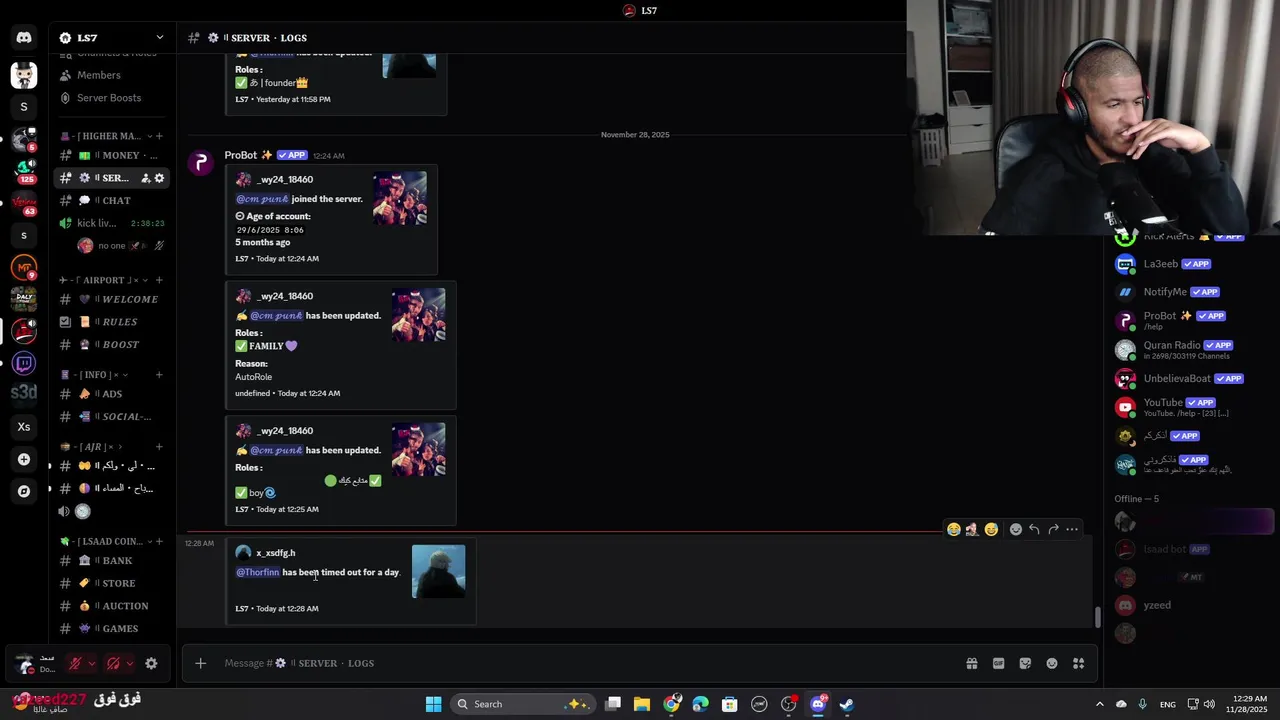Open Discord direct messages home icon
The height and width of the screenshot is (720, 1280).
point(24,38)
